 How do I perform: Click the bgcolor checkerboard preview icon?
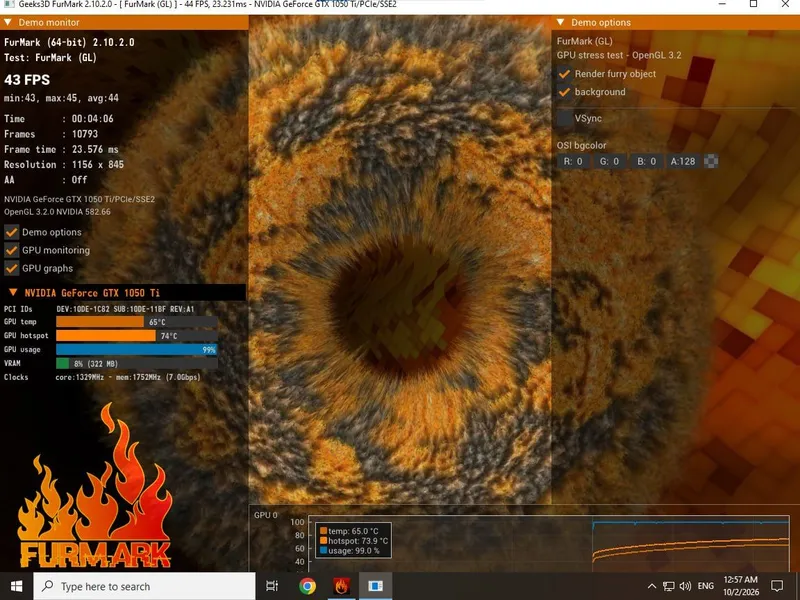click(x=711, y=161)
